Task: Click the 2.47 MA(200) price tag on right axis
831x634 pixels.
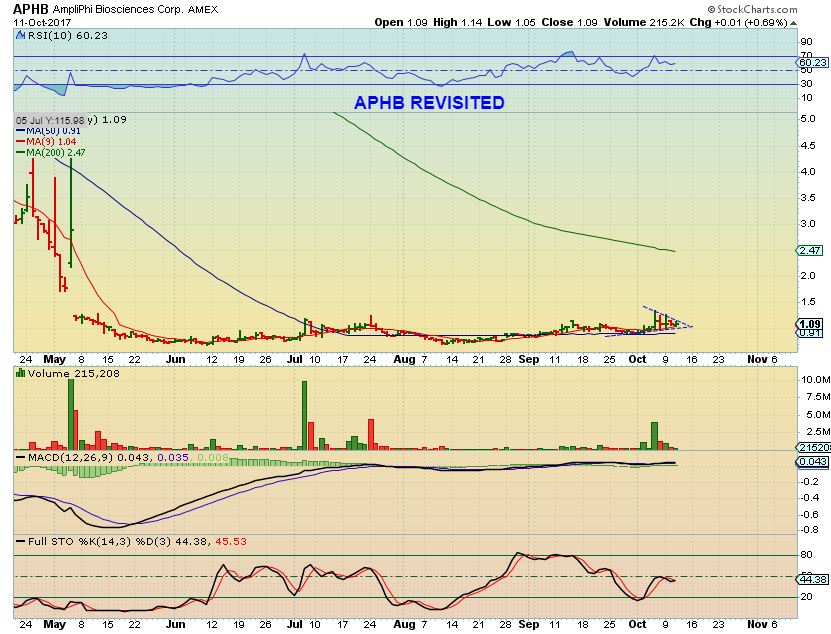Action: point(810,250)
